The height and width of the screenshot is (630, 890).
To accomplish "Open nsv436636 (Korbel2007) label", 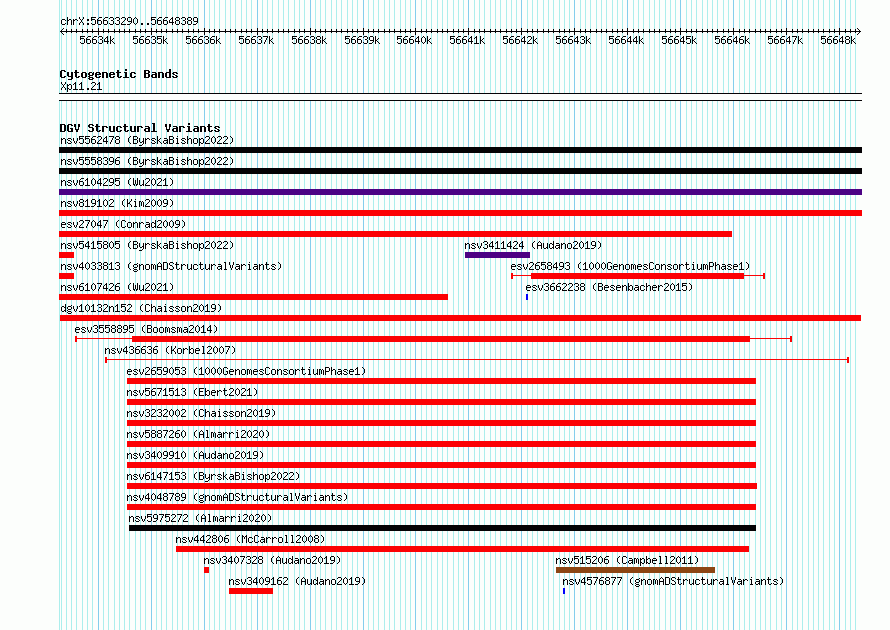I will point(170,350).
